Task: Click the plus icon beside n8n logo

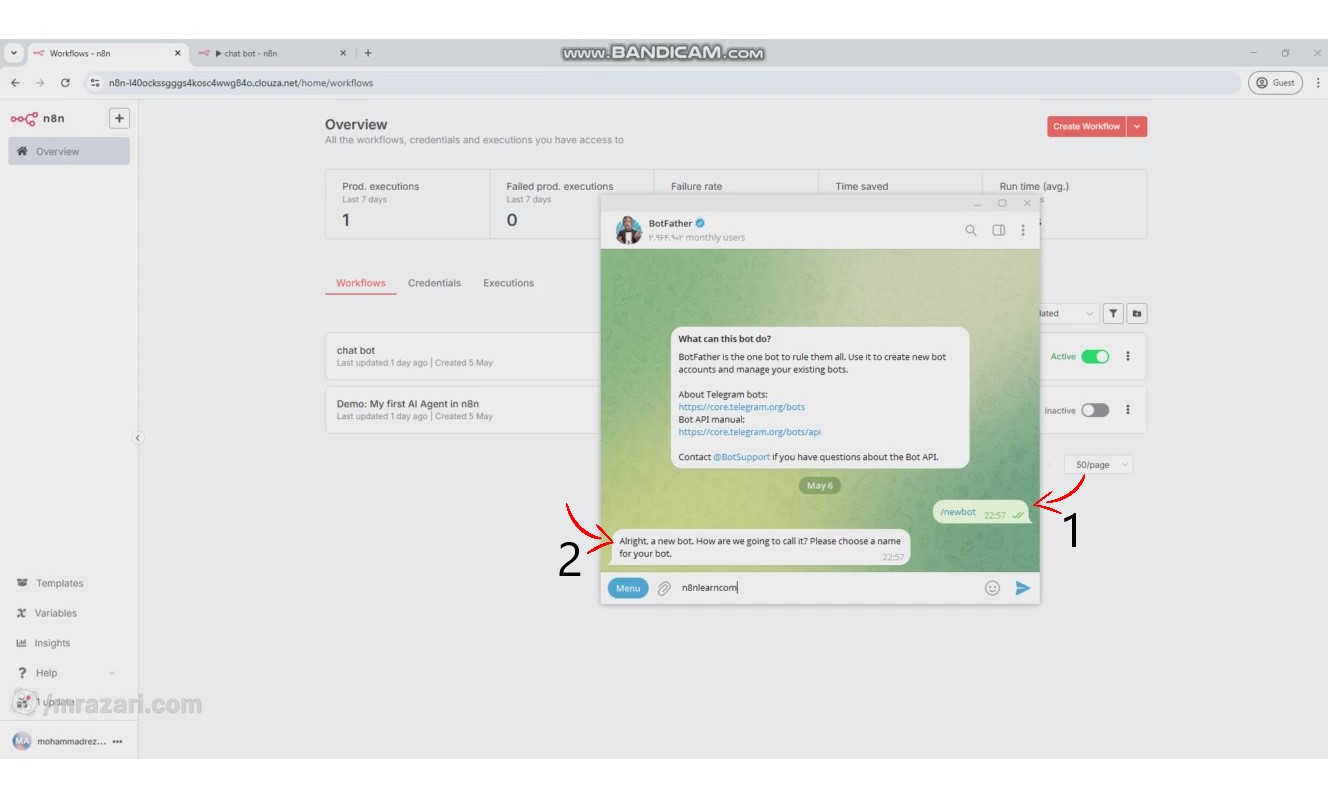Action: coord(119,118)
